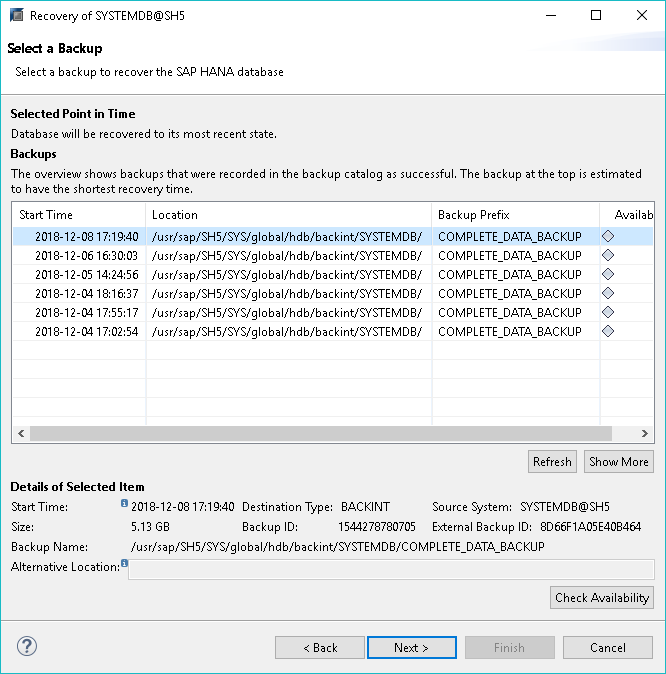
Task: Click availability diamond for 2018-12-06 backup
Action: point(608,256)
